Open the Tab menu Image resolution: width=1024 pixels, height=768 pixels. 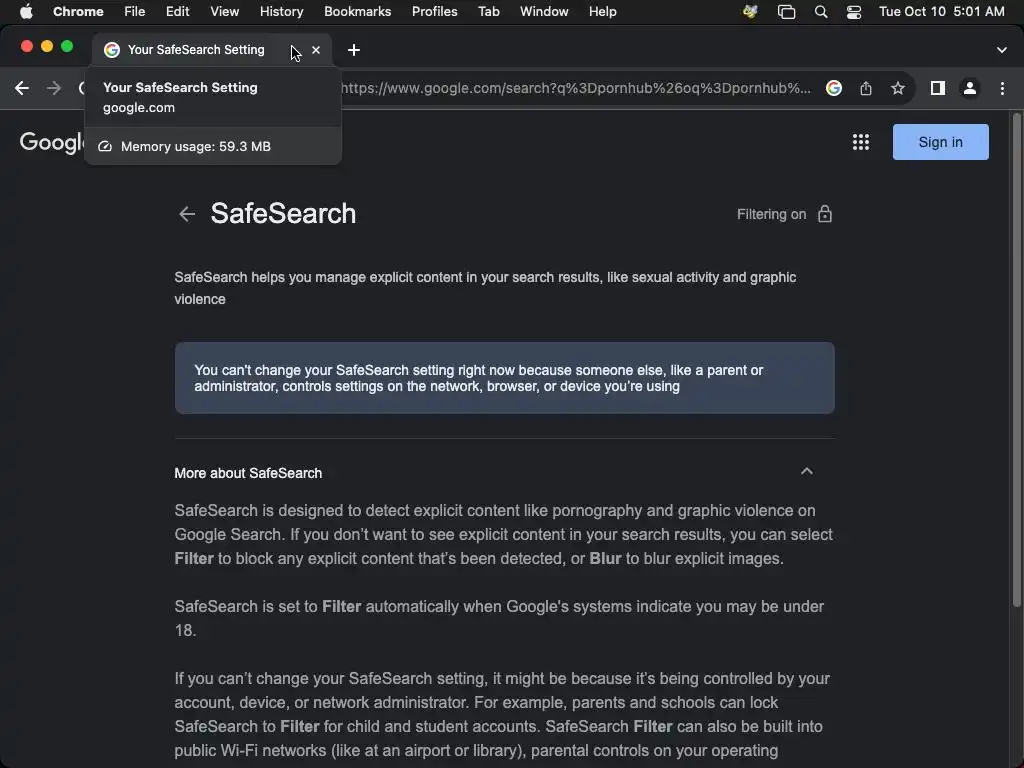[488, 12]
